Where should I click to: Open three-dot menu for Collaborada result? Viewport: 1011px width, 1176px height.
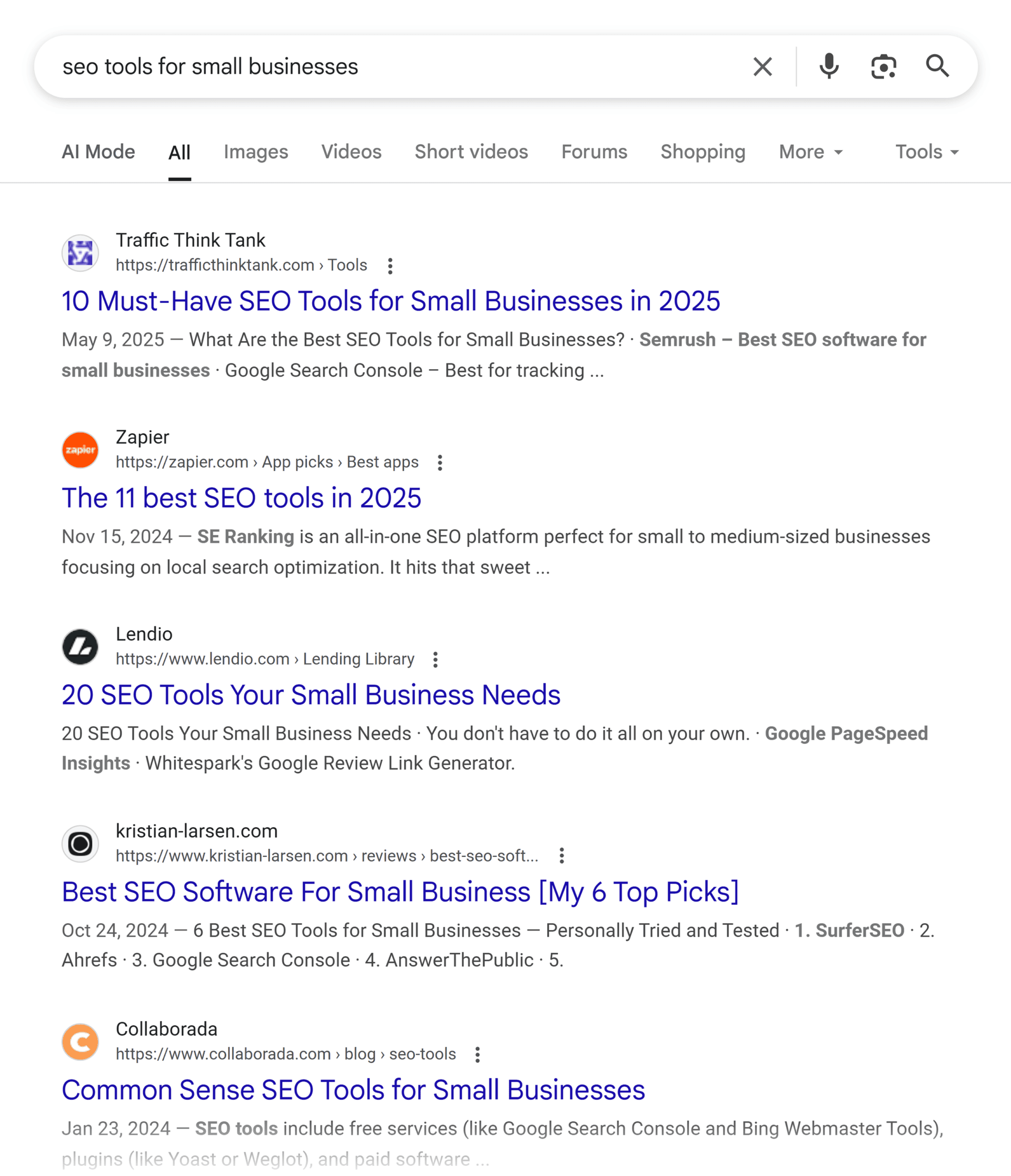pos(477,1054)
